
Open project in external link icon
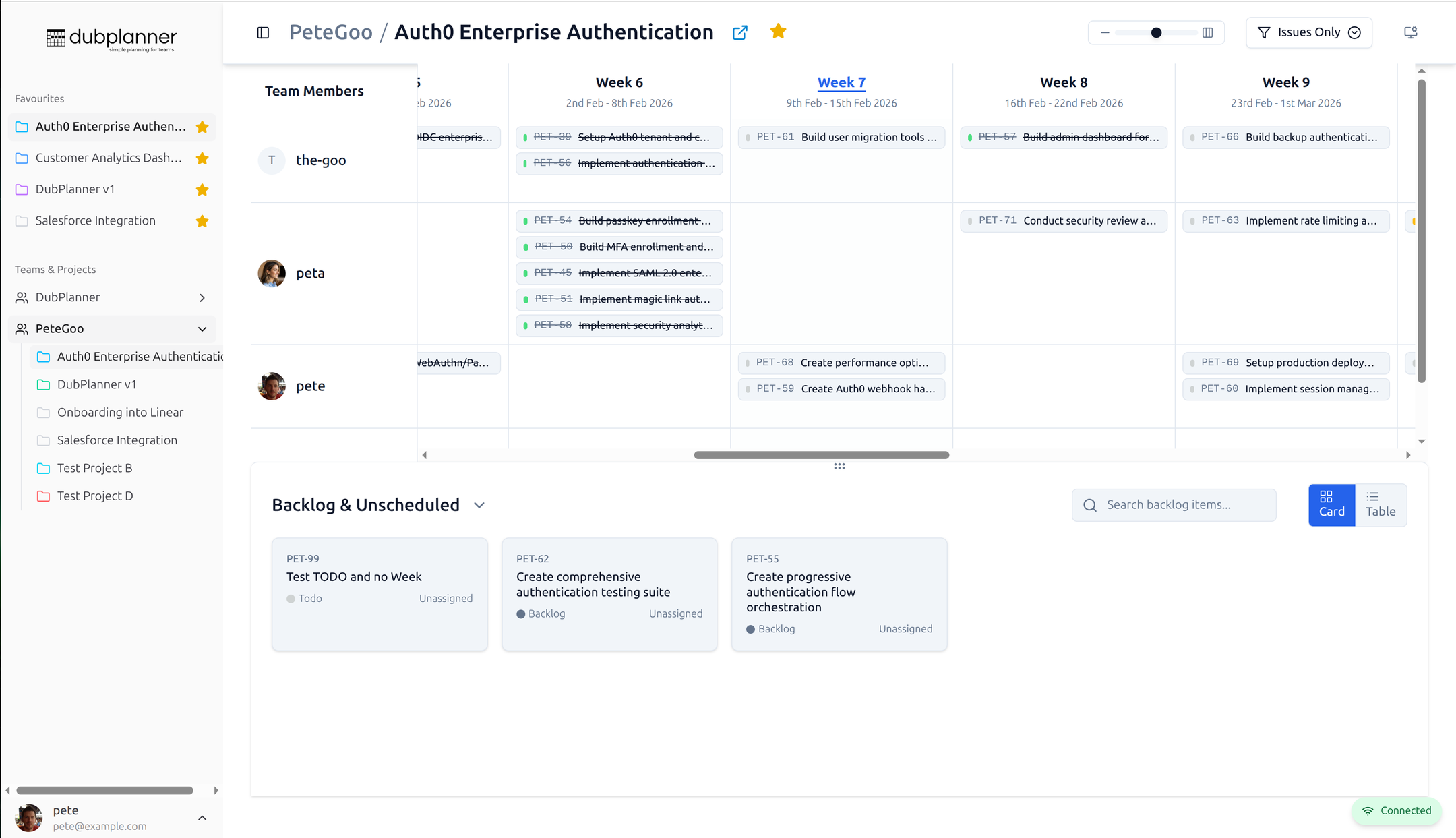(739, 32)
